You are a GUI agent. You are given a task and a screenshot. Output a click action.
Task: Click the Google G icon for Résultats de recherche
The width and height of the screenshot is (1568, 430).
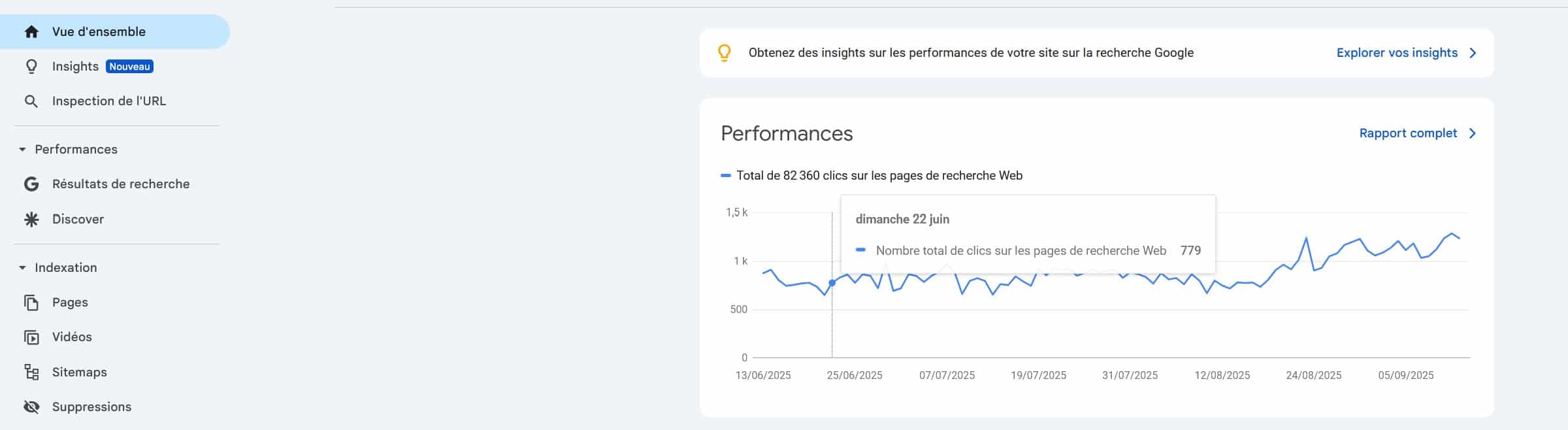31,184
